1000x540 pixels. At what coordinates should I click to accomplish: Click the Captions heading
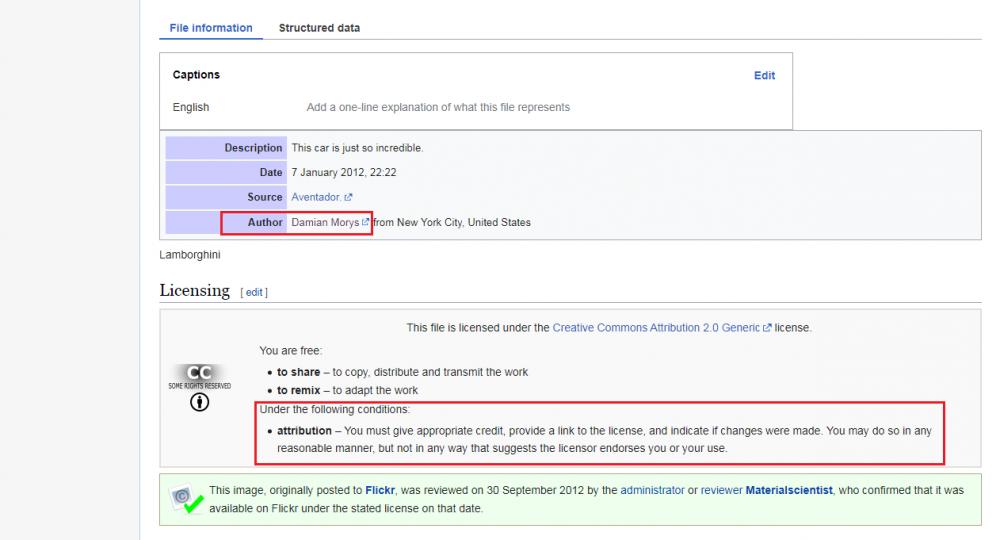[x=196, y=75]
